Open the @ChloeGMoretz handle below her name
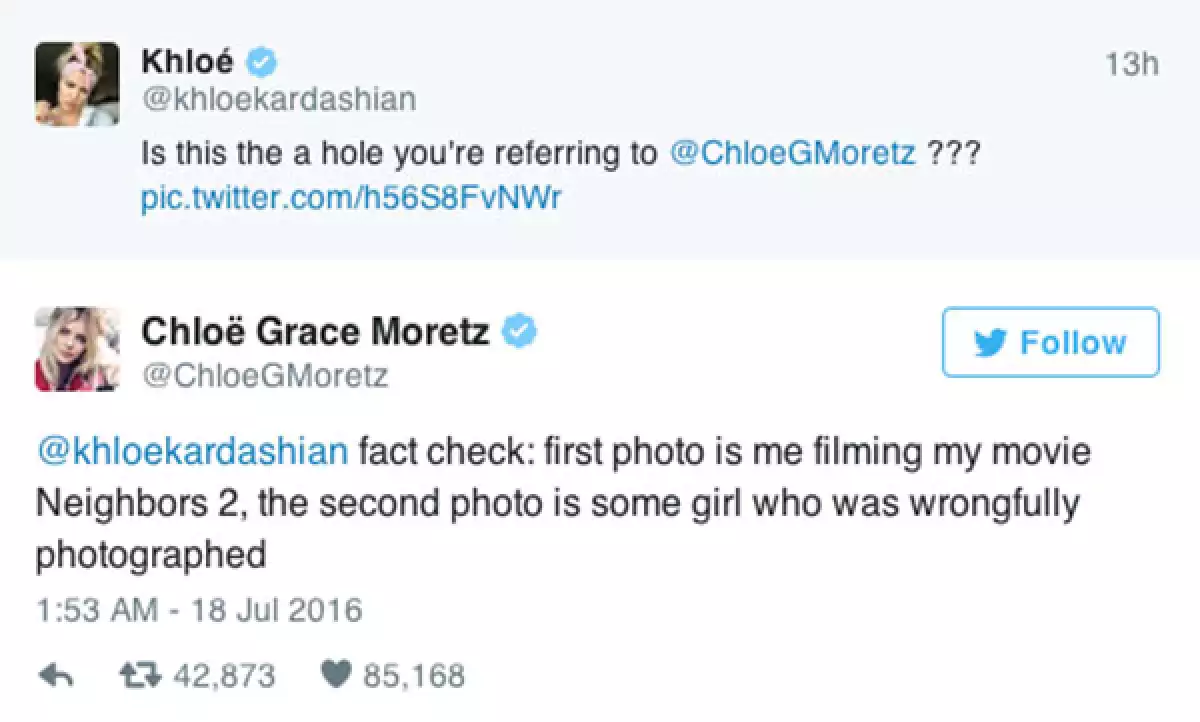Image resolution: width=1200 pixels, height=722 pixels. pos(265,375)
